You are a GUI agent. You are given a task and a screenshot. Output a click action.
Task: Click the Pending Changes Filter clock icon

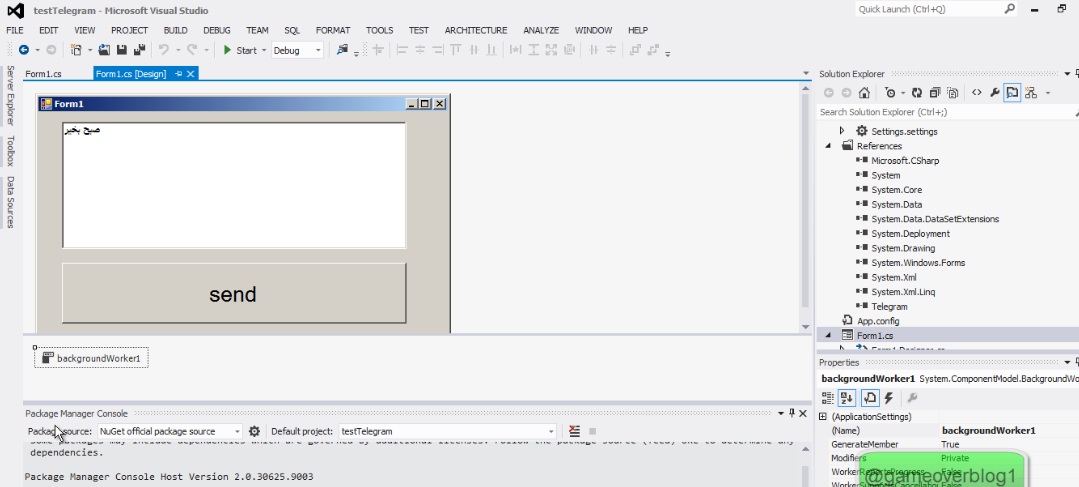(890, 93)
